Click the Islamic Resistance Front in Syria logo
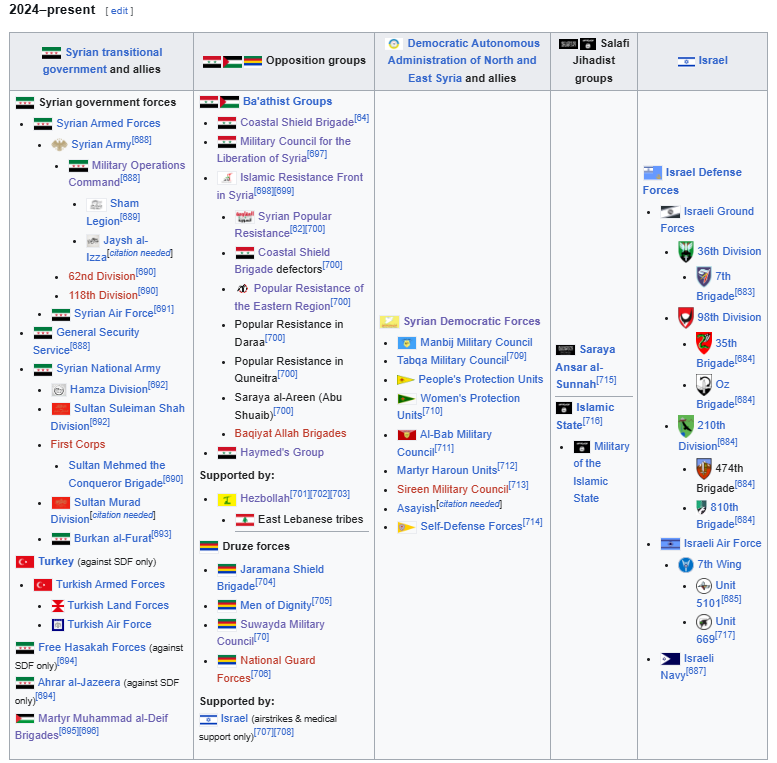 coord(226,178)
